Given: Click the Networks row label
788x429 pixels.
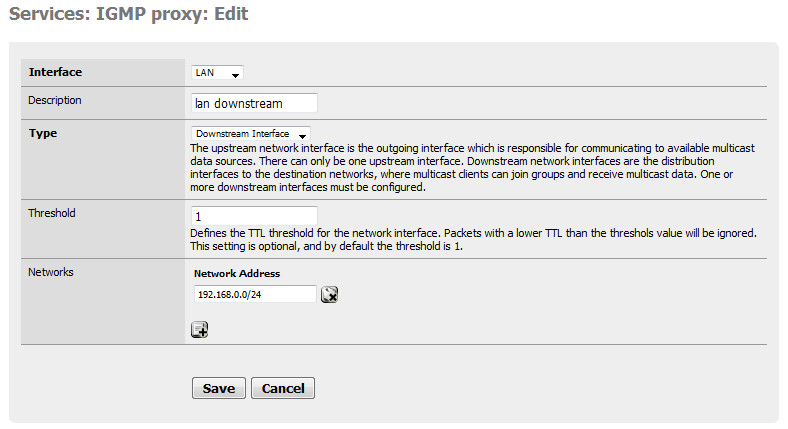Looking at the screenshot, I should (51, 272).
